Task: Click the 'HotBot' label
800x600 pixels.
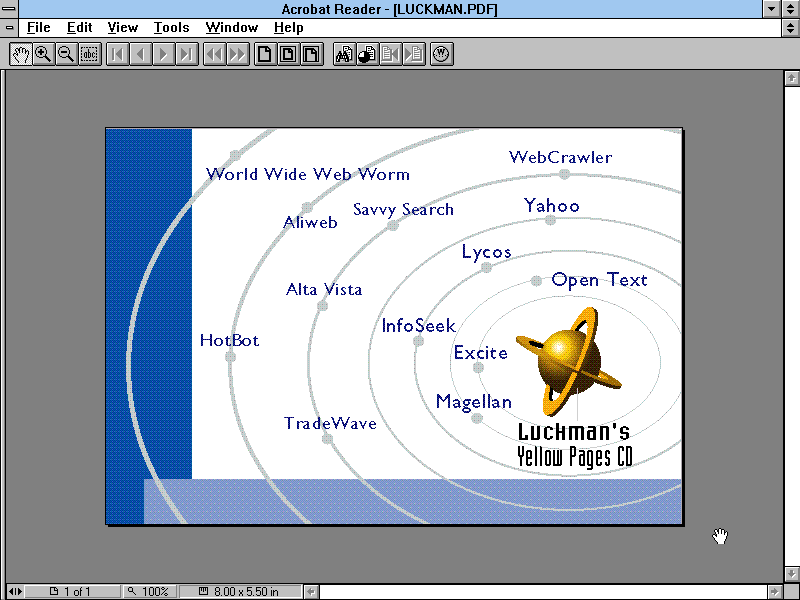Action: click(230, 340)
